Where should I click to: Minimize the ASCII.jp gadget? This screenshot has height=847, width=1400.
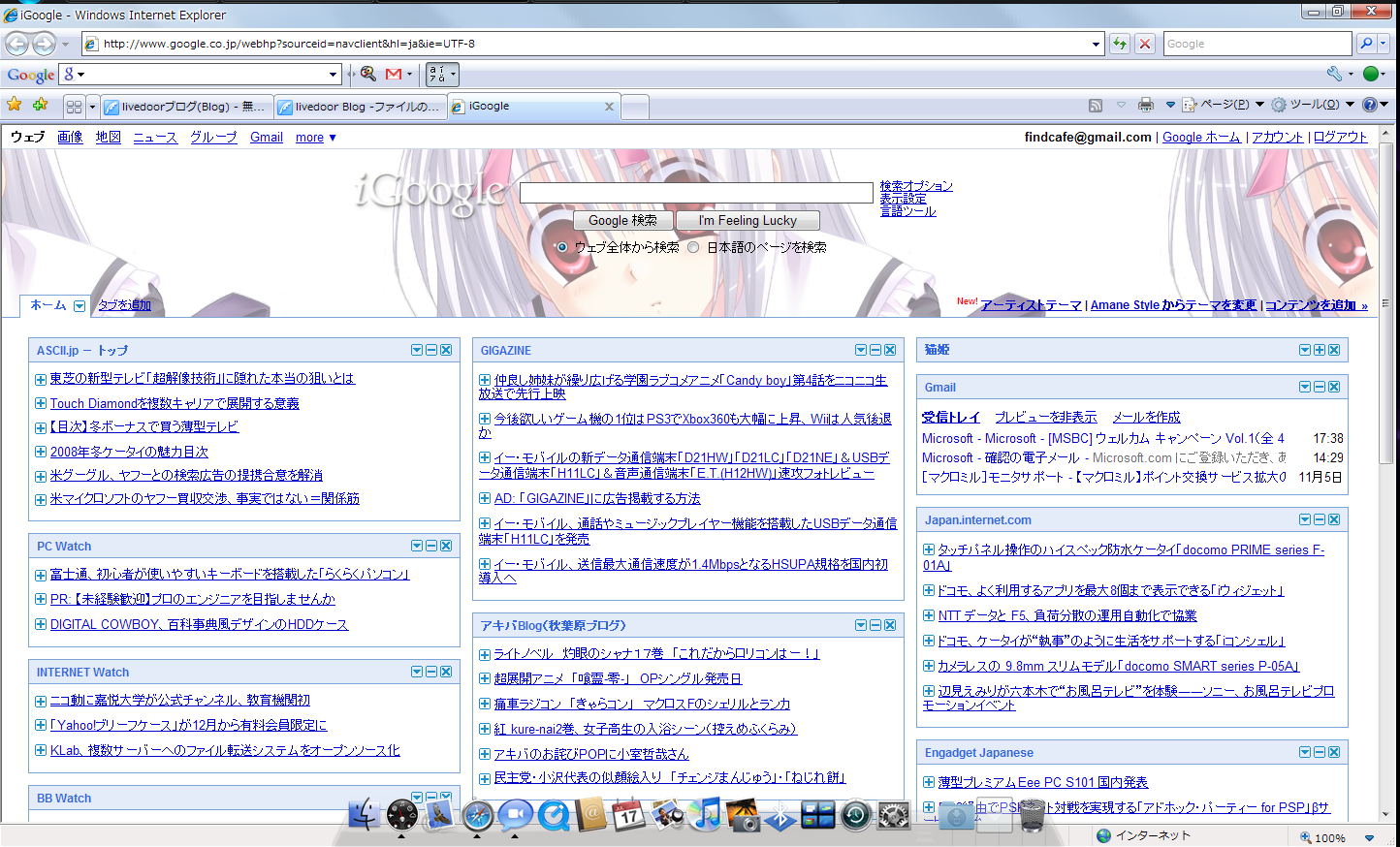(431, 350)
